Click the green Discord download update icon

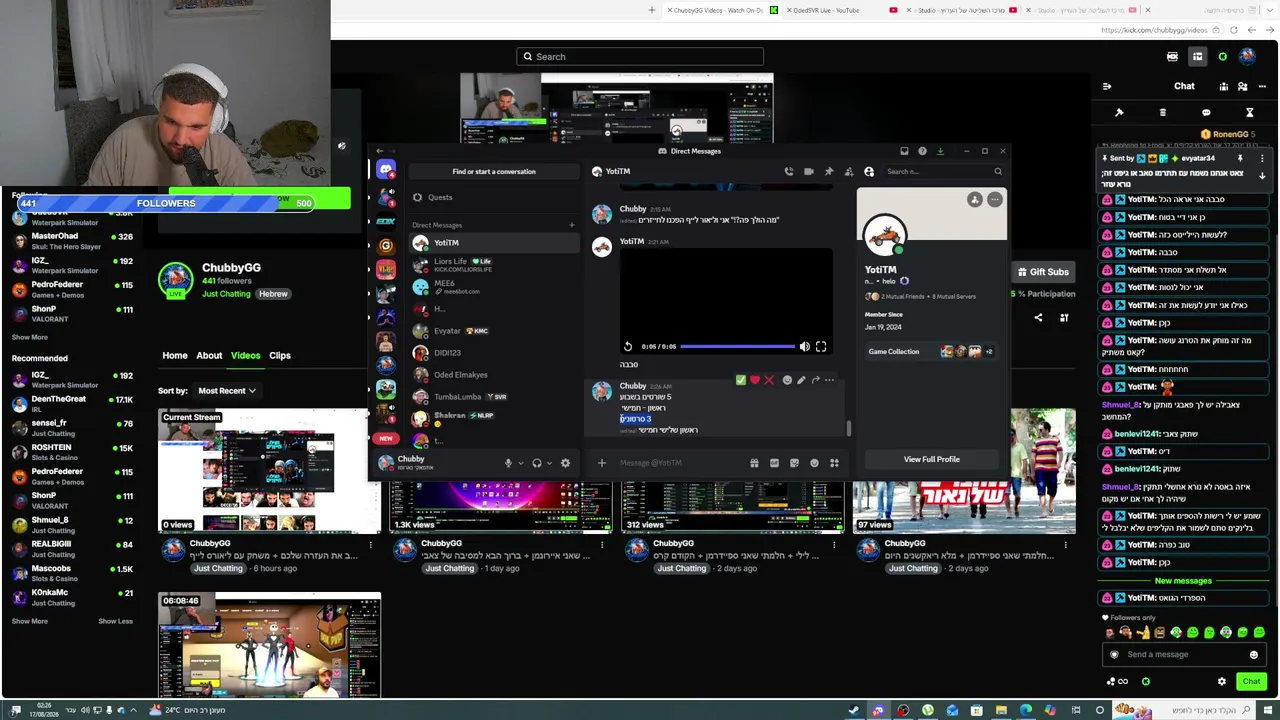tap(940, 151)
